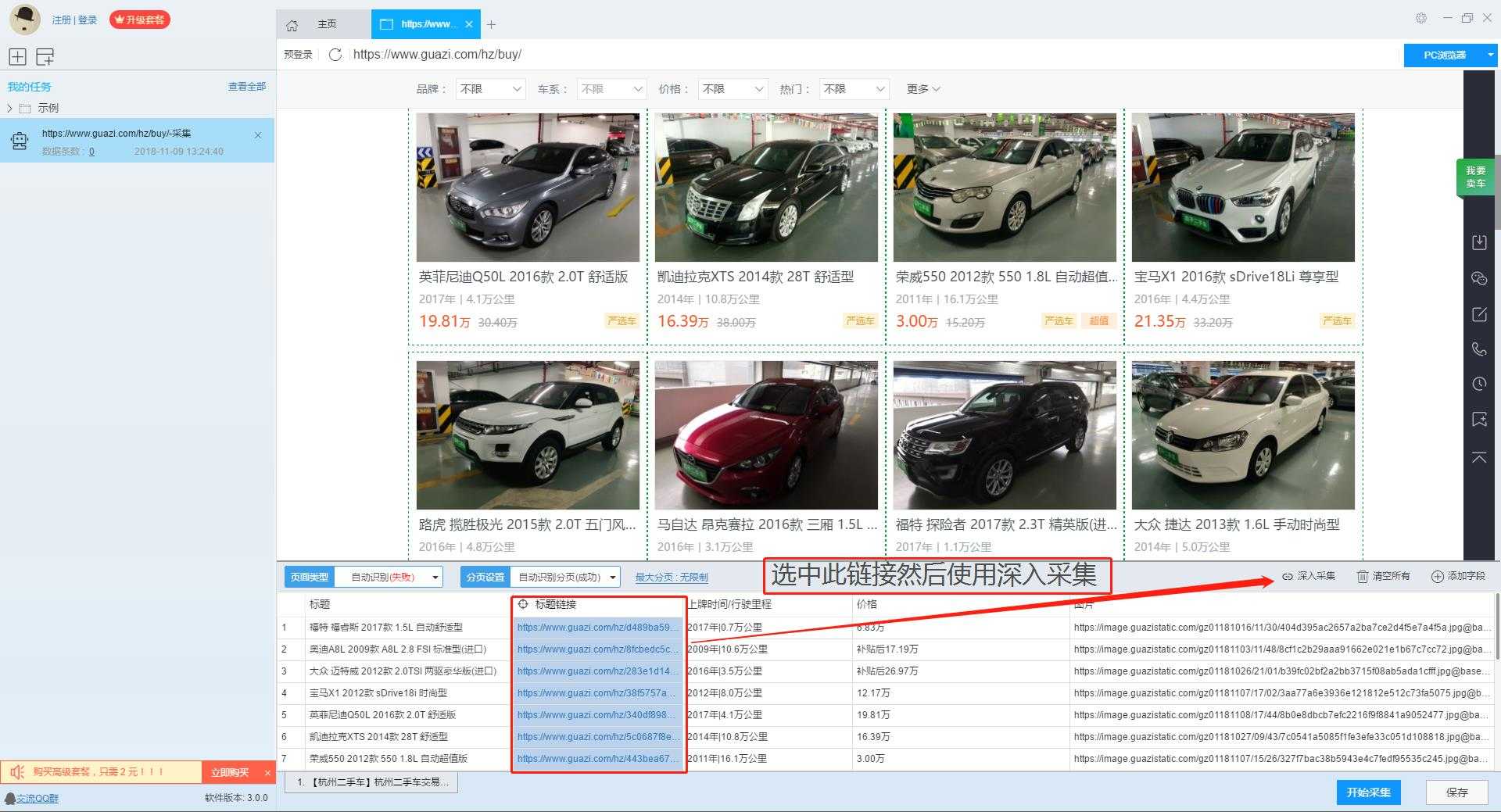Viewport: 1501px width, 812px height.
Task: Click the 路虎 揽胜极光 listing title
Action: (528, 524)
